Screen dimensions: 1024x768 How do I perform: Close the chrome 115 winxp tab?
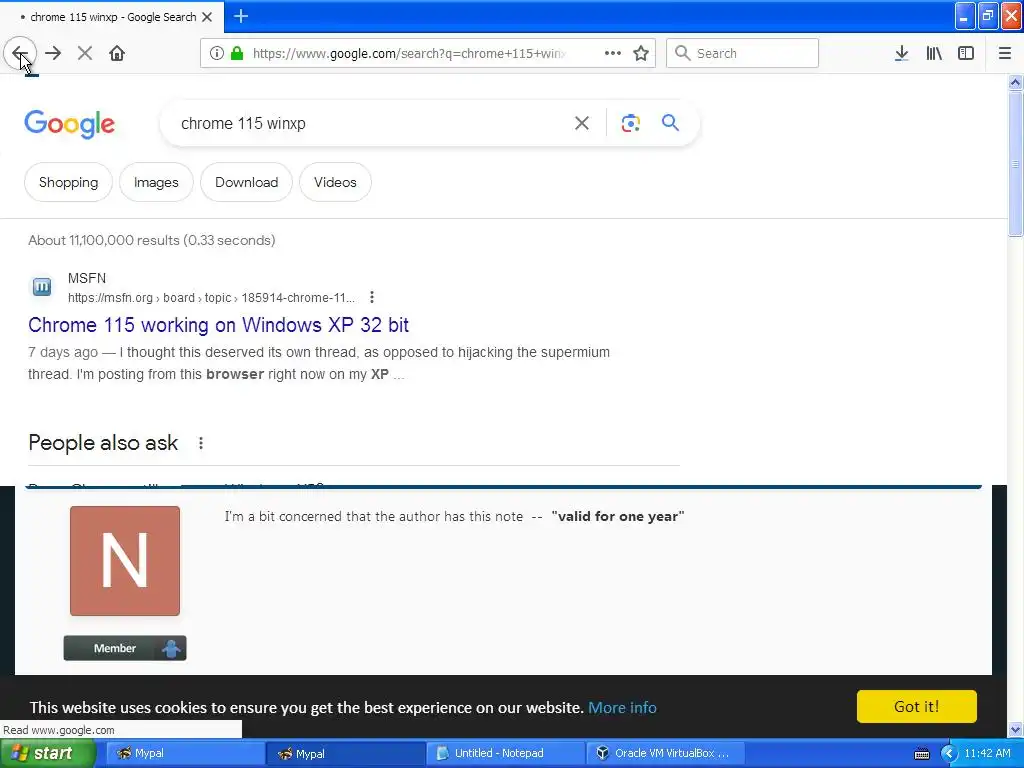[x=207, y=17]
